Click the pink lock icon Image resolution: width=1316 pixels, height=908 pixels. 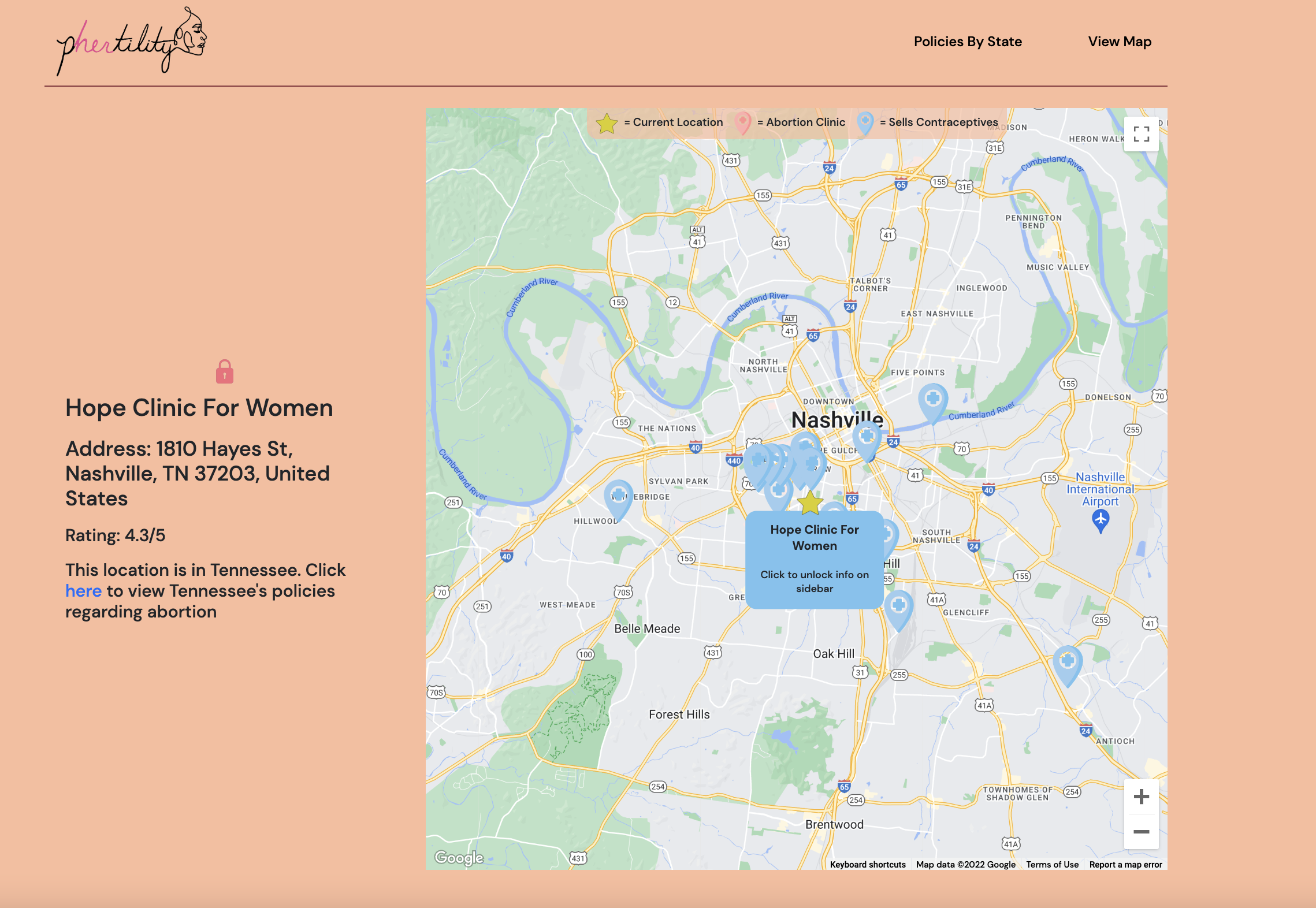coord(225,371)
